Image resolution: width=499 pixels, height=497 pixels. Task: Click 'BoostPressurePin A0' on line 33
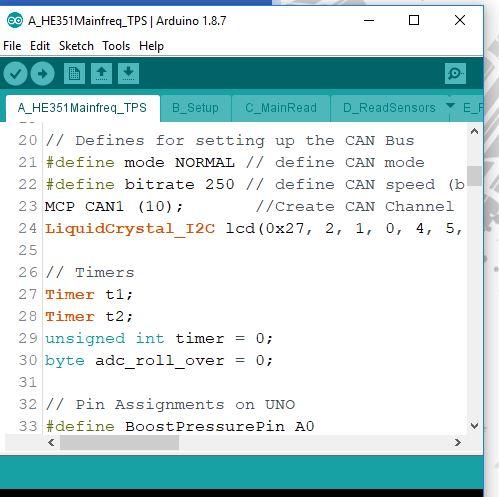click(220, 427)
